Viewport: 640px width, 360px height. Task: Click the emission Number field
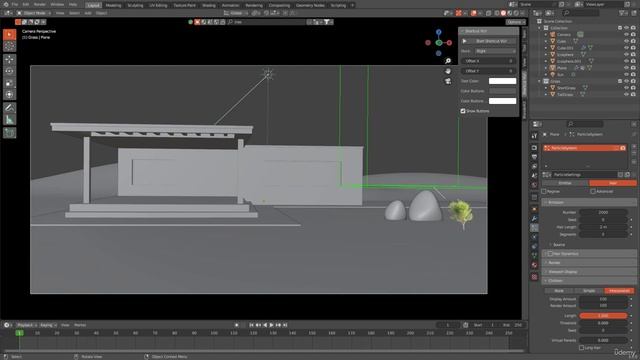tap(603, 212)
